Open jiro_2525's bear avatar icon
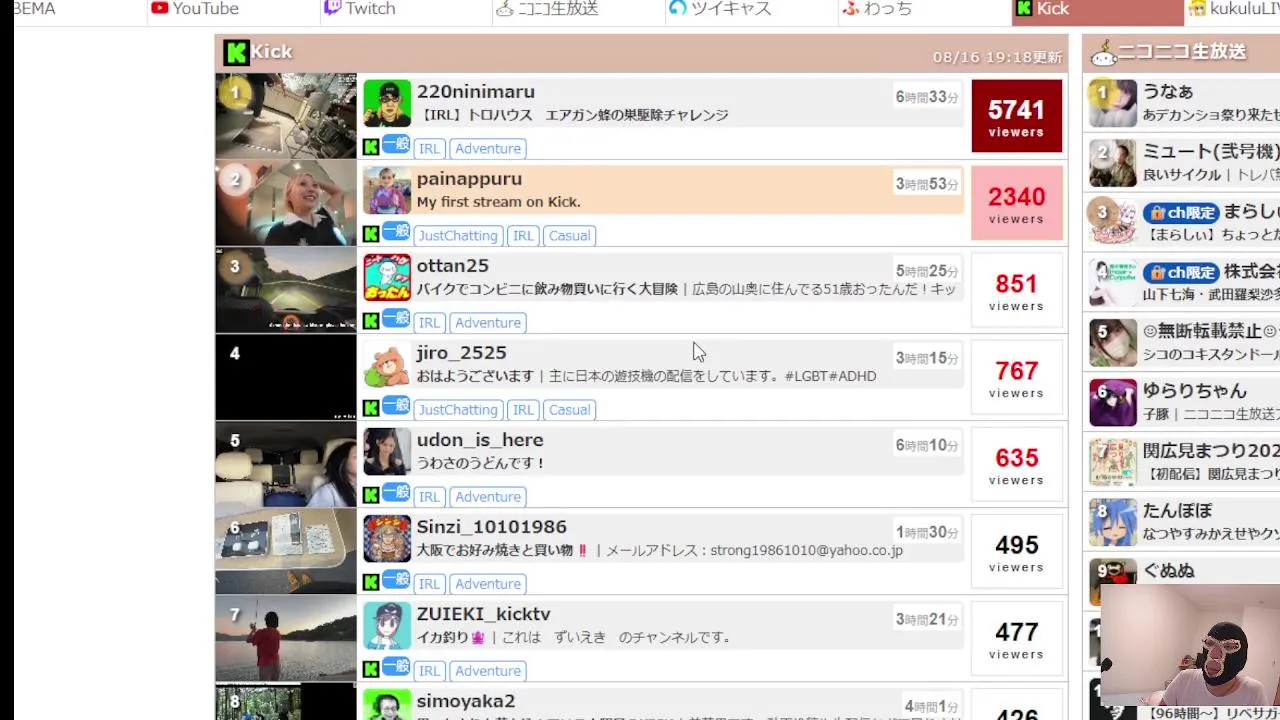 coord(387,365)
